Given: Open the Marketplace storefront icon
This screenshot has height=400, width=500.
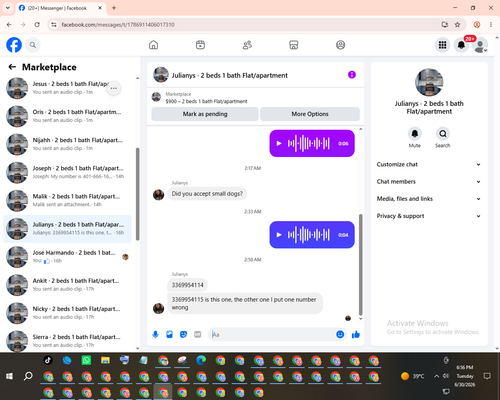Looking at the screenshot, I should [x=294, y=45].
